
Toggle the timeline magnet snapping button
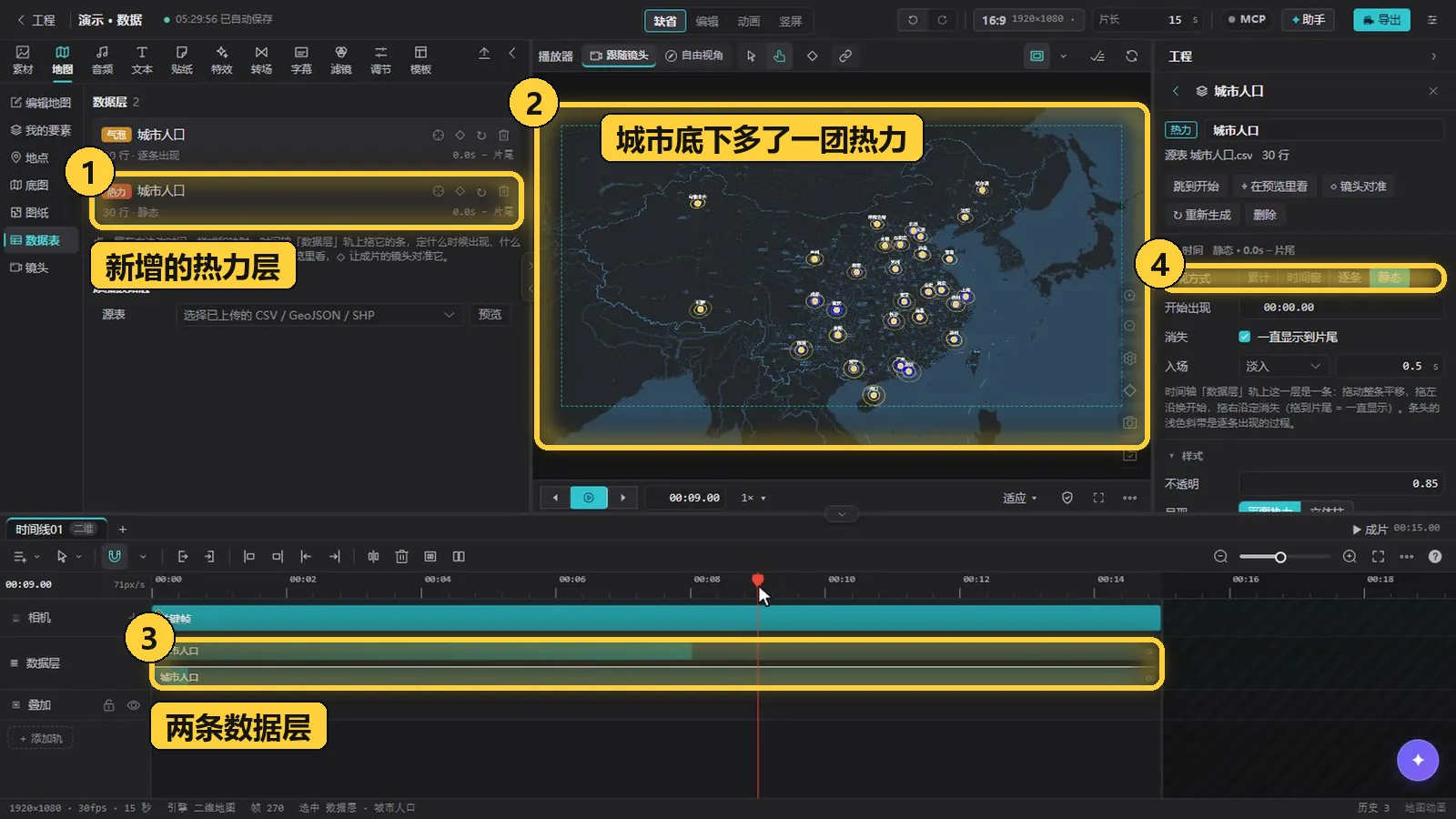(115, 556)
